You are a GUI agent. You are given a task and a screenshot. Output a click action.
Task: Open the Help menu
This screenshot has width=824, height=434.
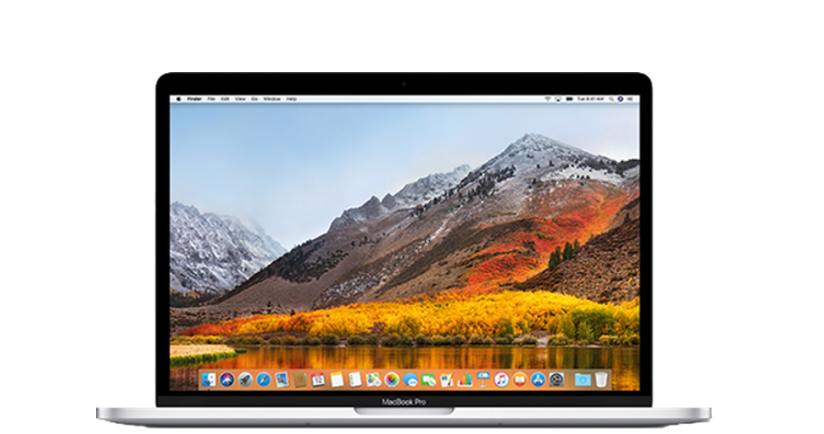pos(291,99)
